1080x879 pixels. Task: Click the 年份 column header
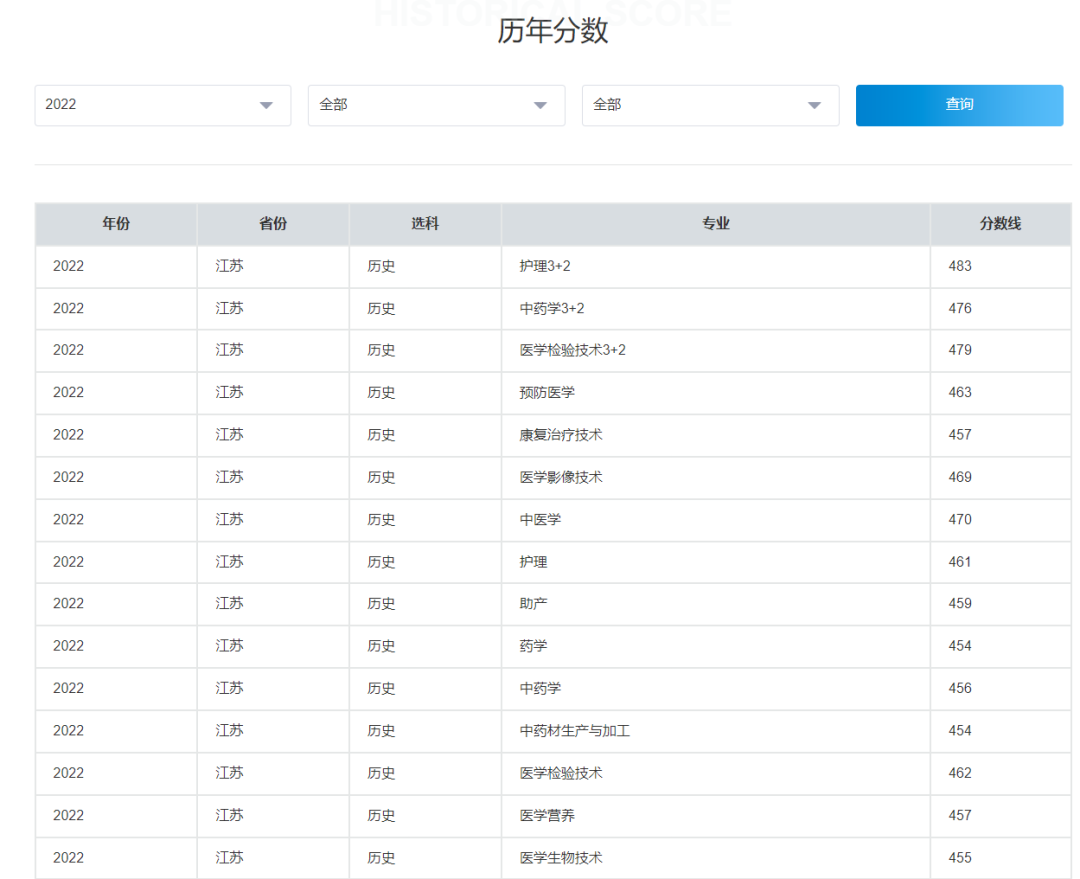coord(116,224)
